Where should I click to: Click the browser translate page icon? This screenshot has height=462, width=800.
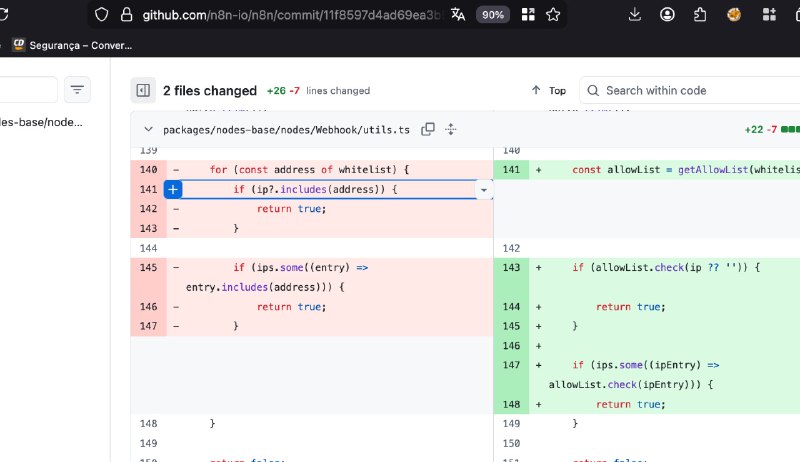pos(458,14)
